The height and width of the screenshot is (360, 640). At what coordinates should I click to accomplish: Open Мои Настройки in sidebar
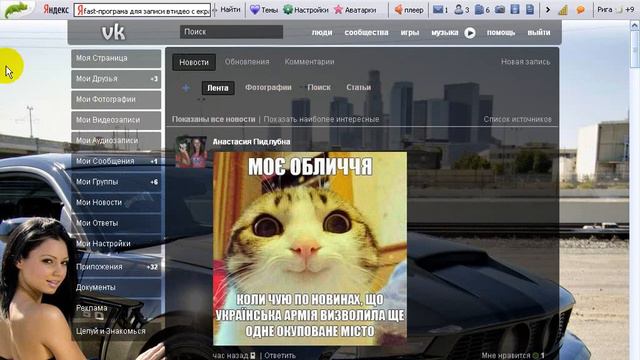[x=116, y=244]
